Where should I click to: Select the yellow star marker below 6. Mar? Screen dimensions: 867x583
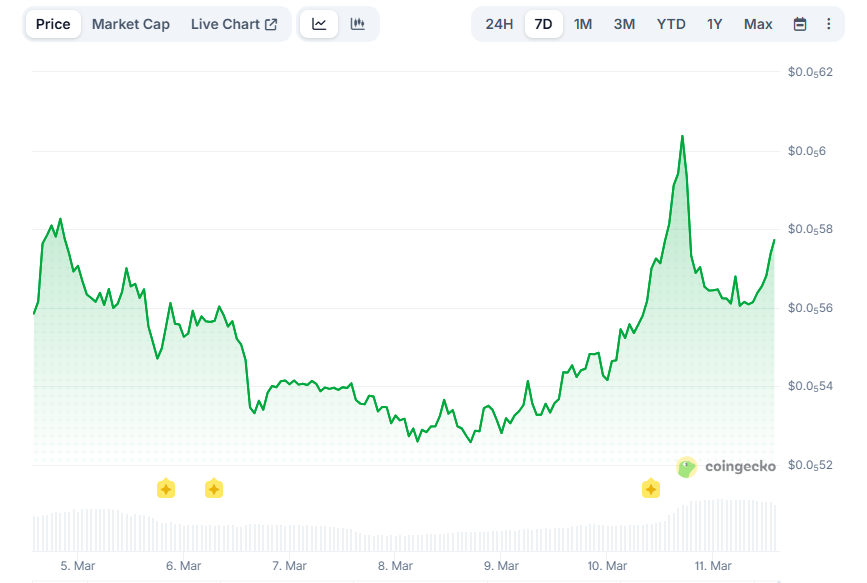coord(165,489)
